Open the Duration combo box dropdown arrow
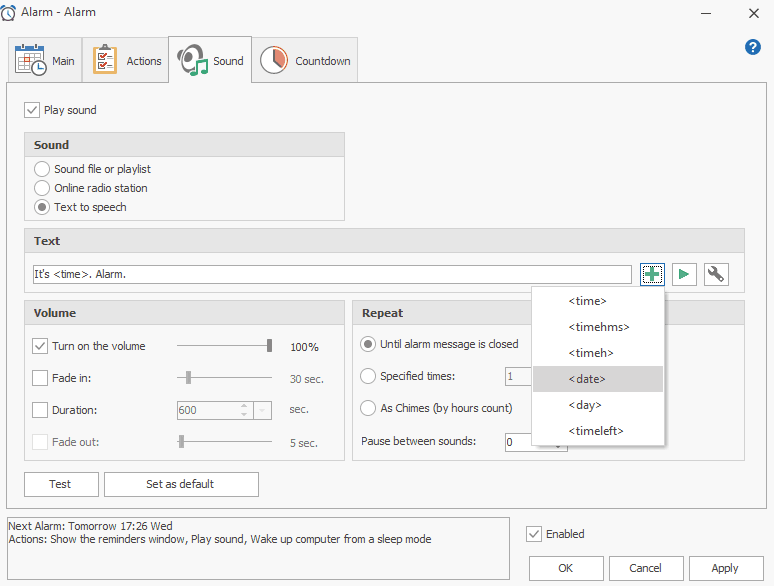This screenshot has height=586, width=774. point(263,410)
